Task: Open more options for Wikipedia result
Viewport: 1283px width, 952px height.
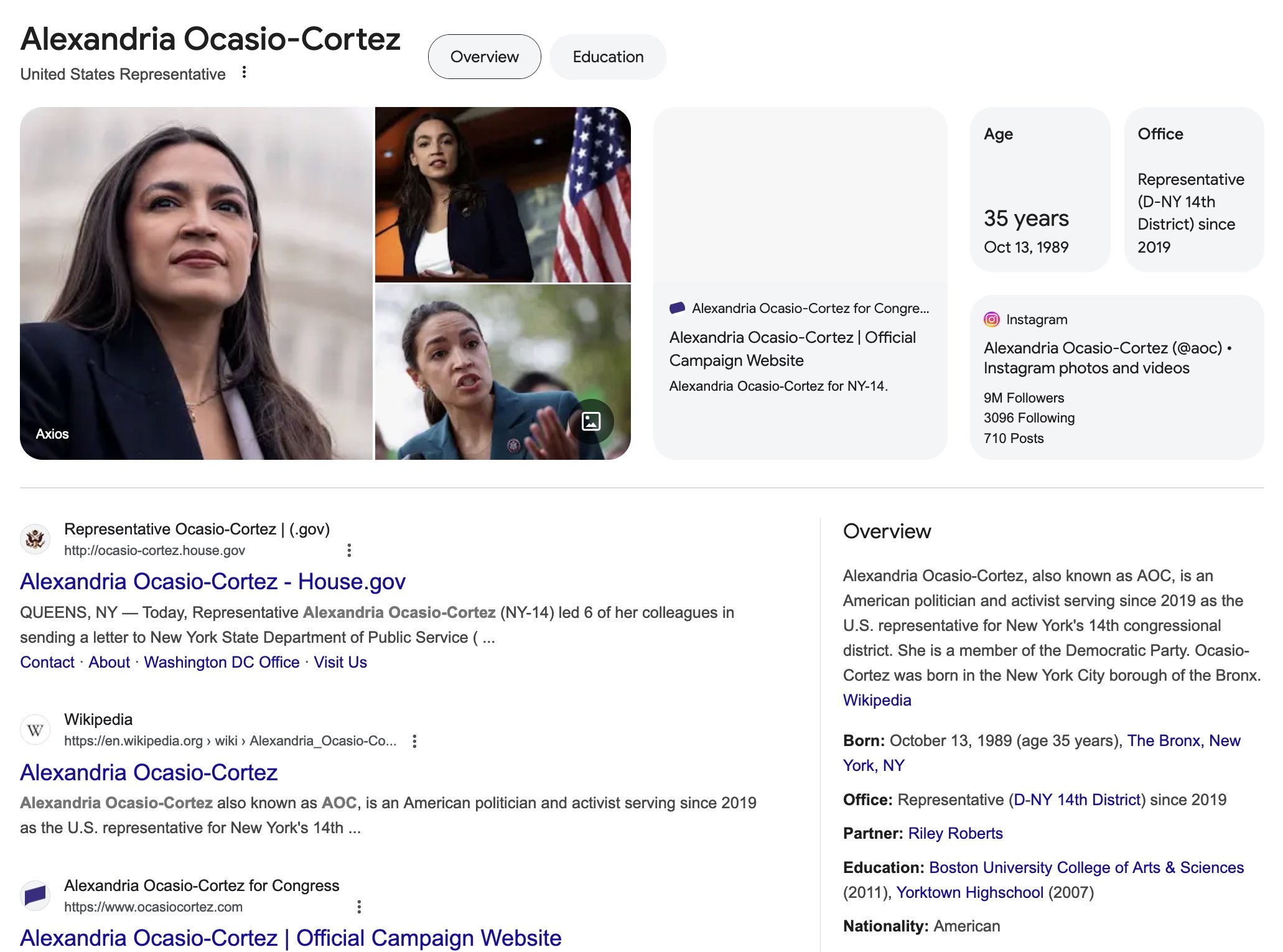Action: [414, 740]
